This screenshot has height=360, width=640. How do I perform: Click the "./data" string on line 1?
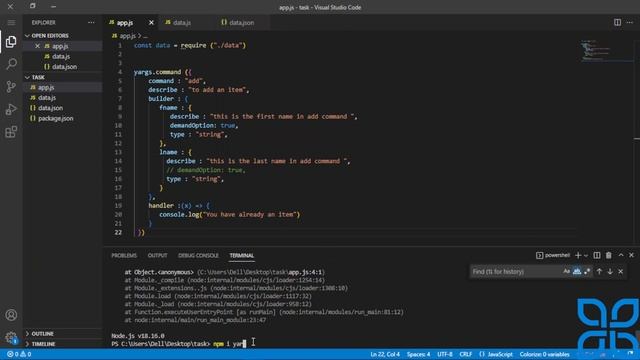pos(228,45)
